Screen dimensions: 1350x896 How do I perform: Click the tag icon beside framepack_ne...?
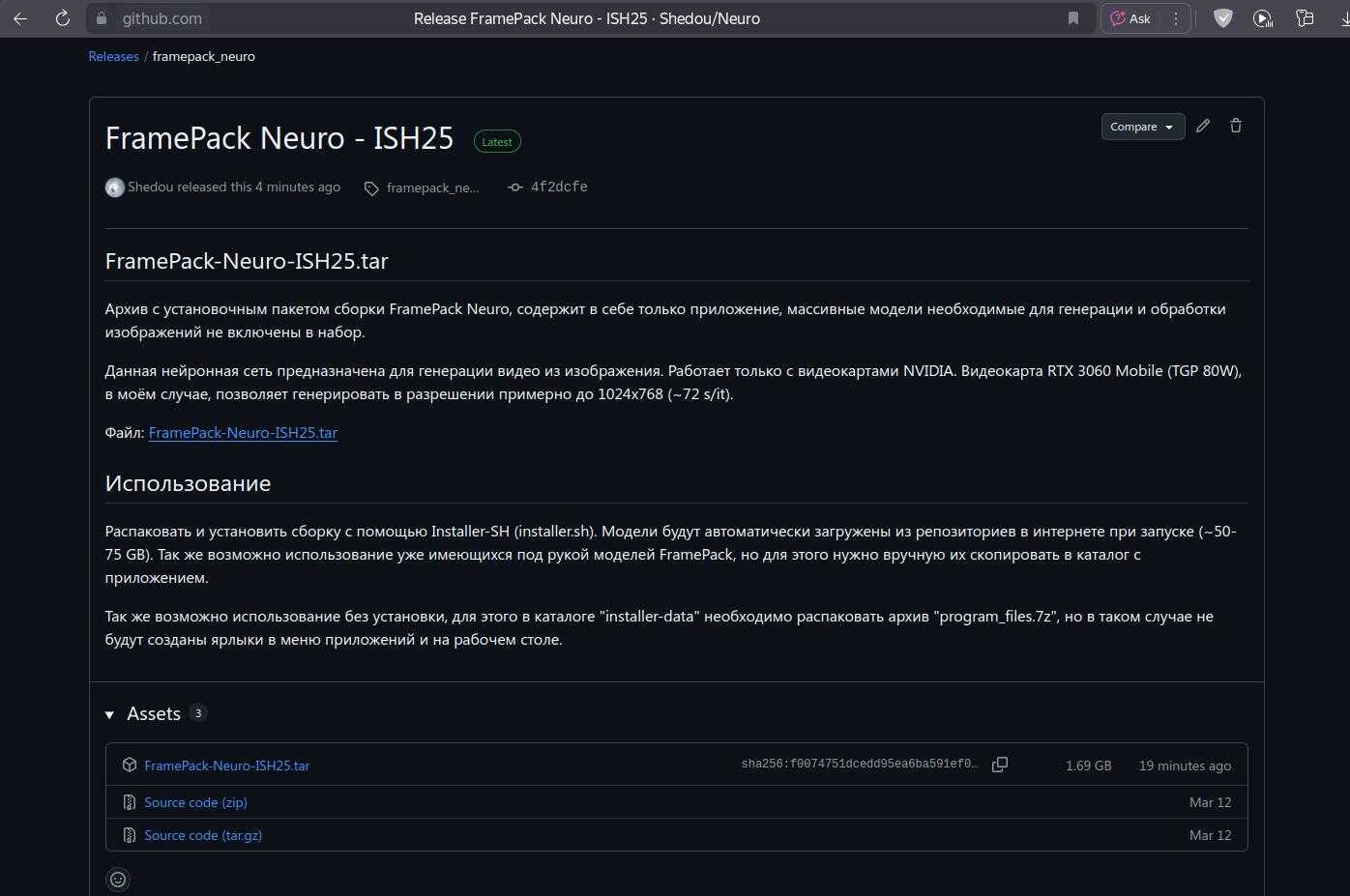371,188
